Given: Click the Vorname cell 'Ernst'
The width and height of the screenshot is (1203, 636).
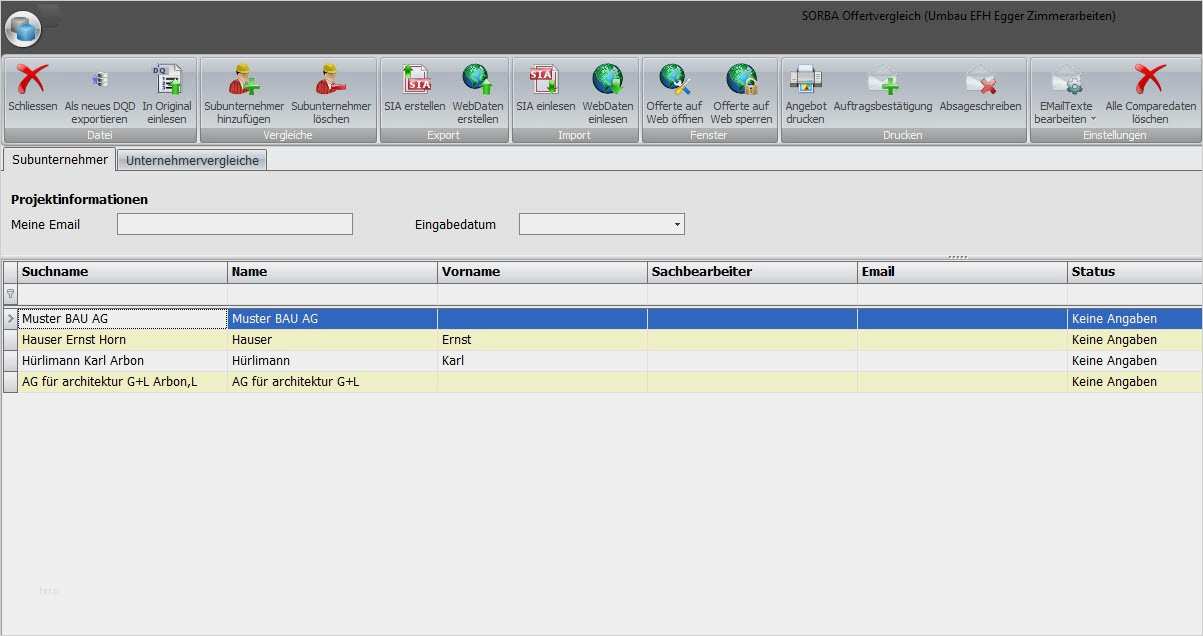Looking at the screenshot, I should tap(543, 339).
